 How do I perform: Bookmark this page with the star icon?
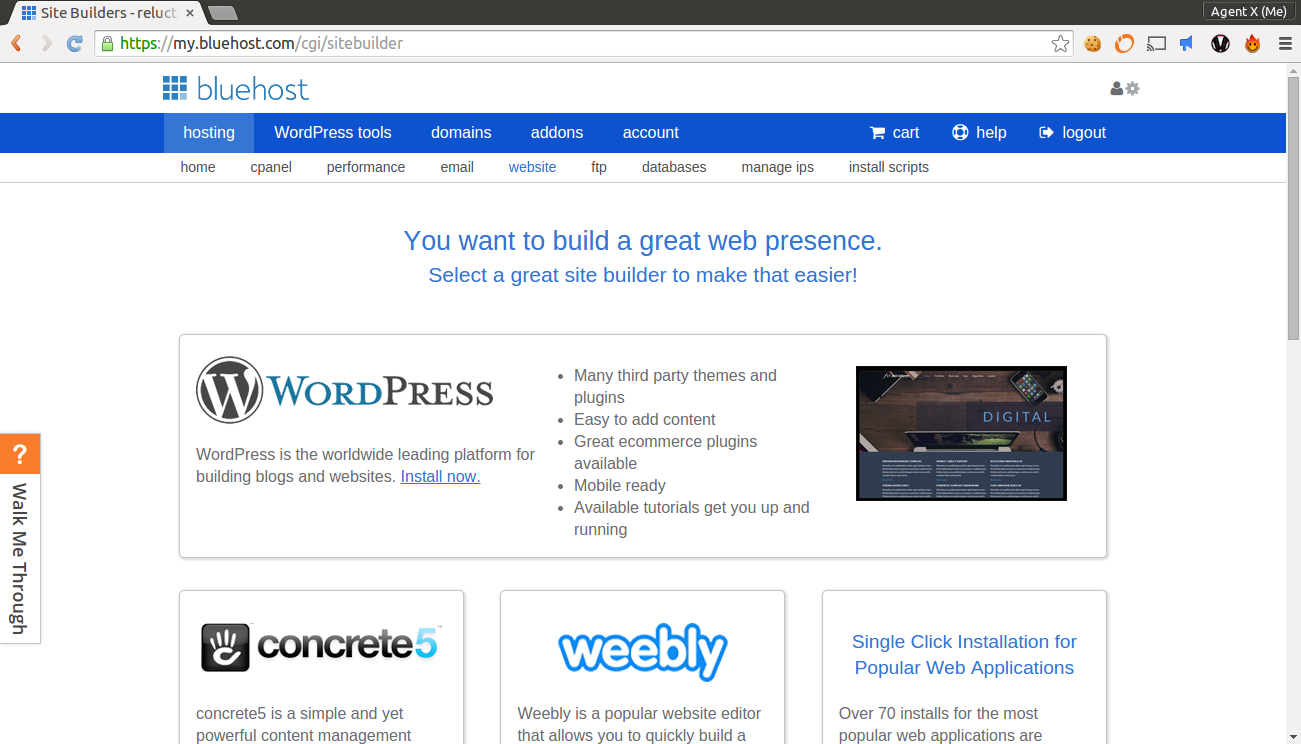(x=1060, y=43)
